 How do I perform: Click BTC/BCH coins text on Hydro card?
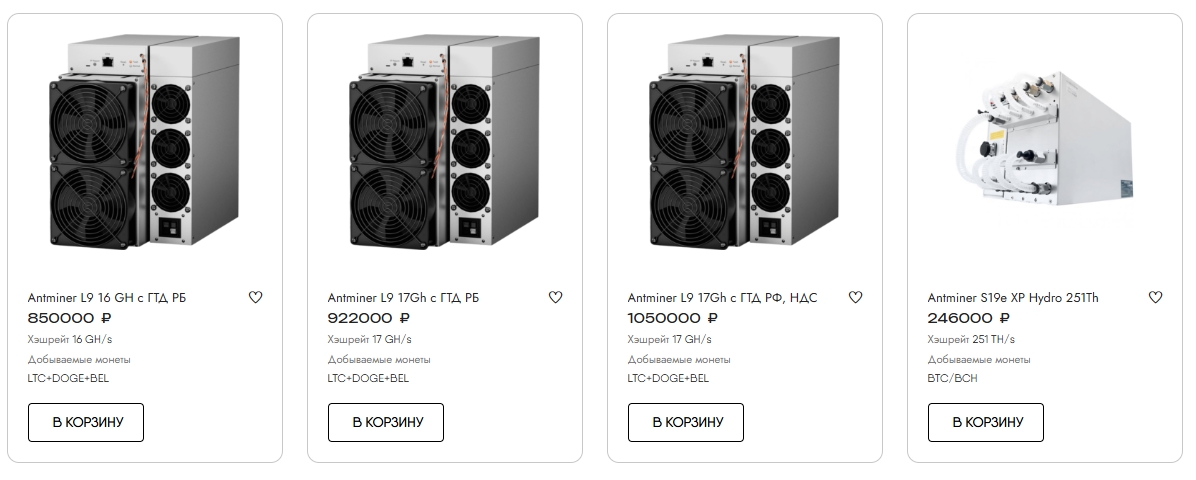pyautogui.click(x=953, y=378)
